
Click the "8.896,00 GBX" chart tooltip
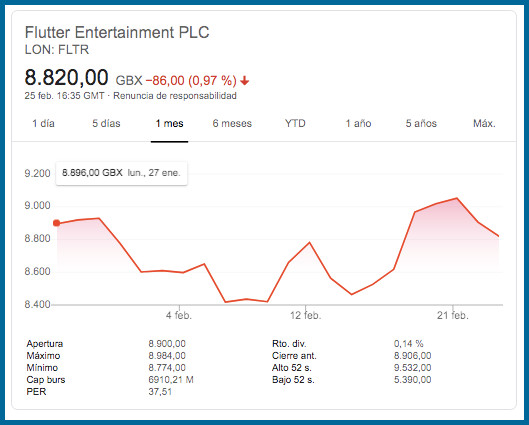pos(121,173)
